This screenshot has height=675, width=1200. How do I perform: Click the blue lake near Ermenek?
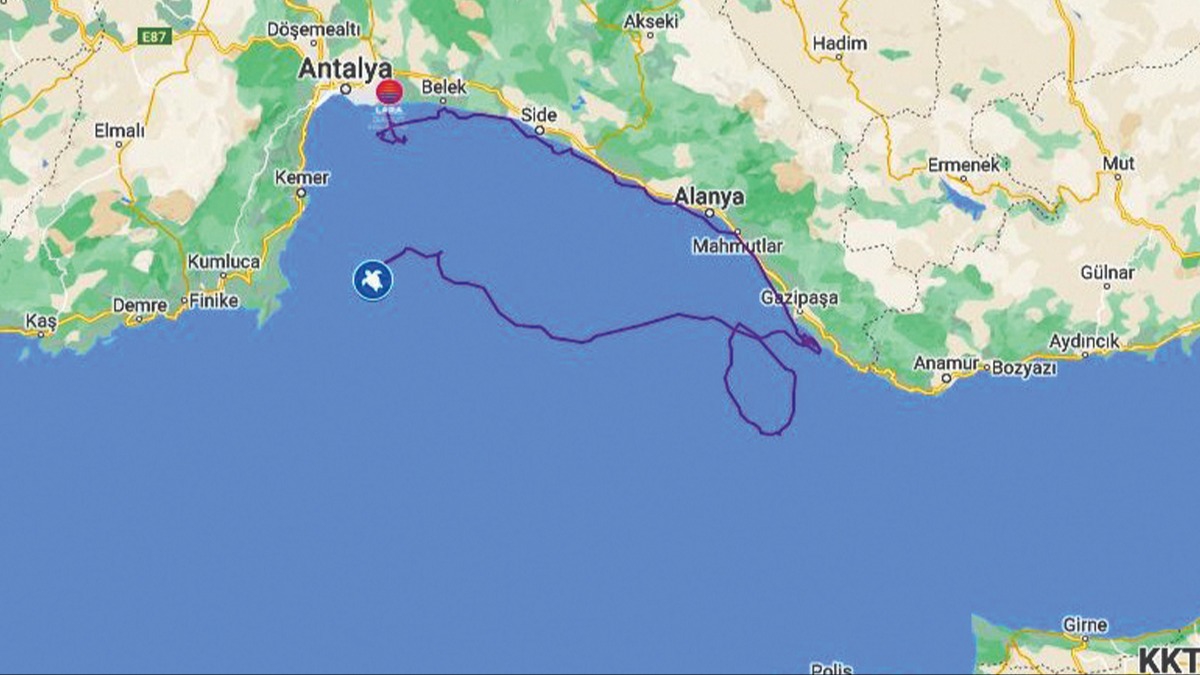click(961, 196)
